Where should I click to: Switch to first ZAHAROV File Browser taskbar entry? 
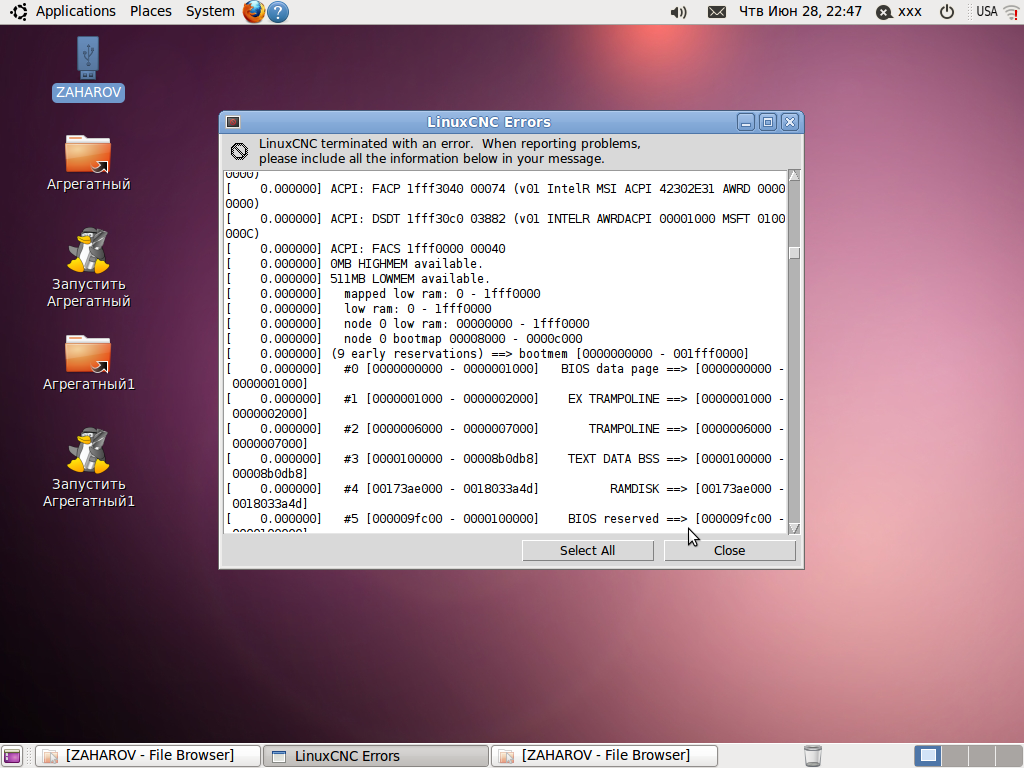(x=148, y=756)
